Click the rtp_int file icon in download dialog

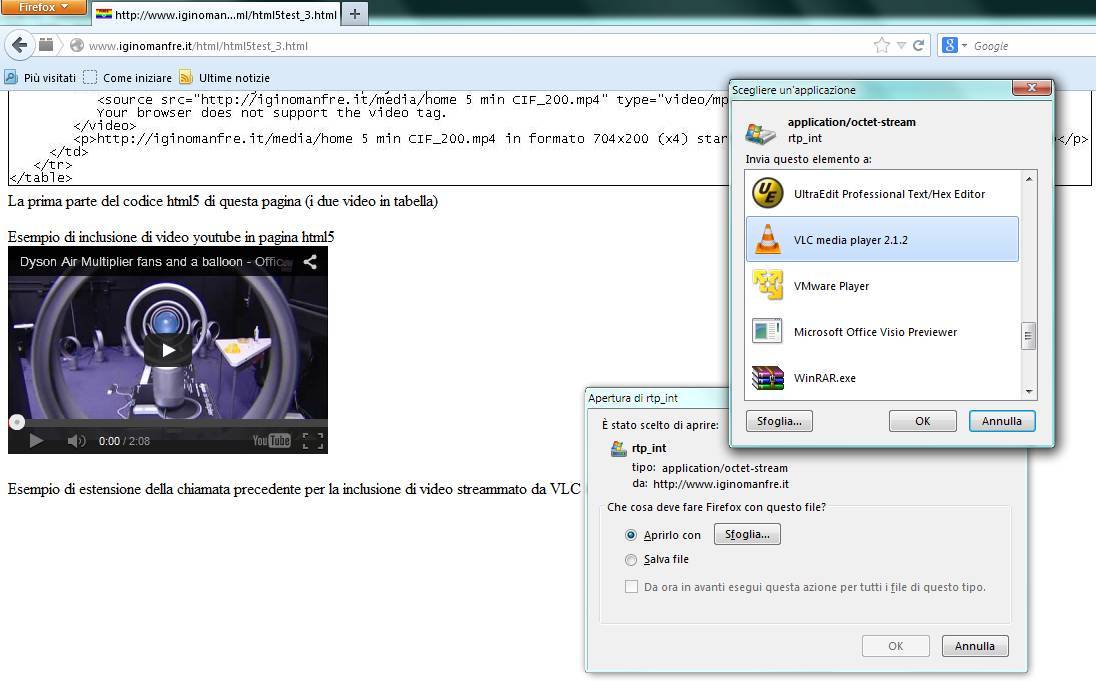tap(619, 448)
